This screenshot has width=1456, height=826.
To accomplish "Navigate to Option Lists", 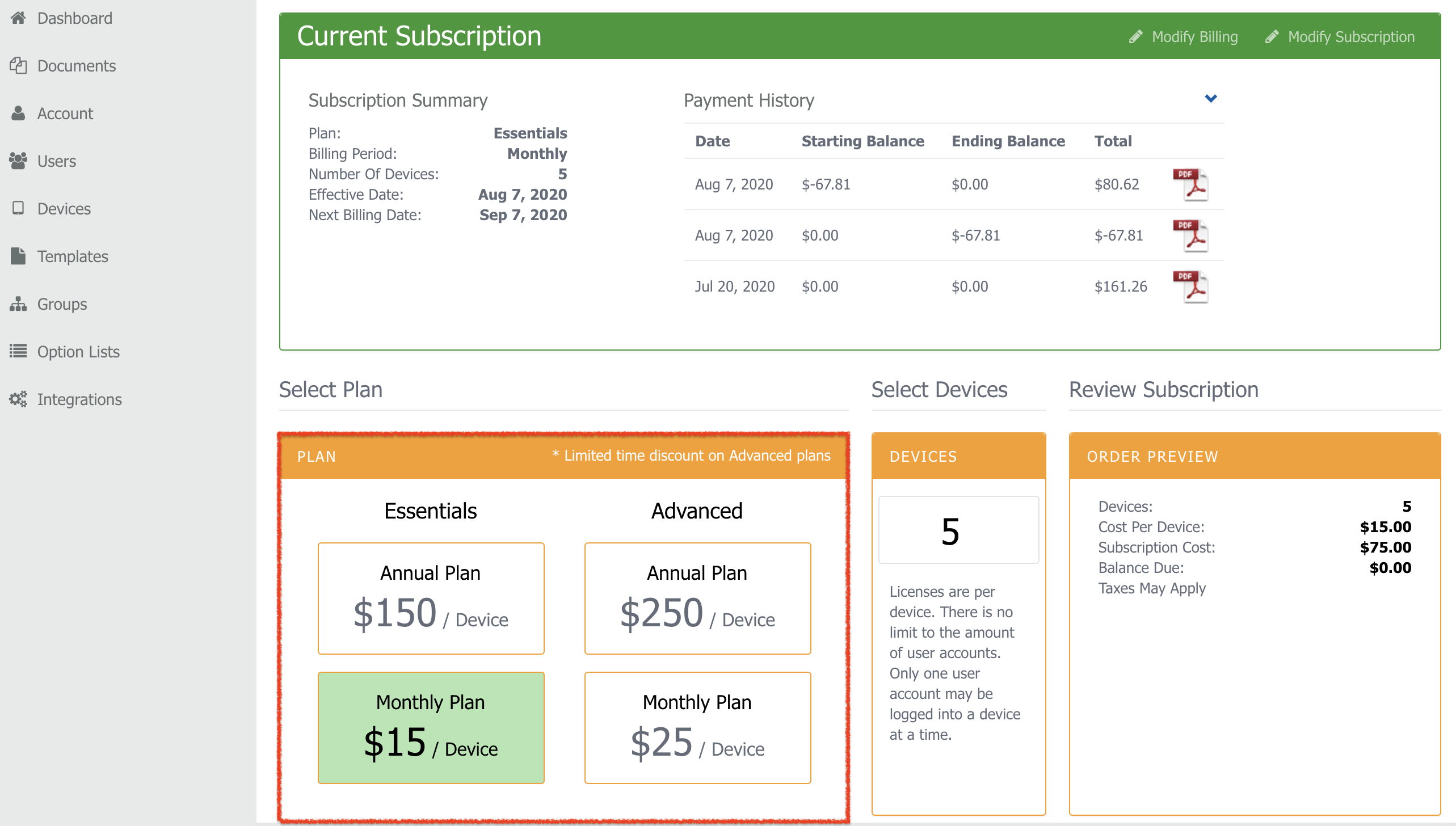I will tap(19, 352).
